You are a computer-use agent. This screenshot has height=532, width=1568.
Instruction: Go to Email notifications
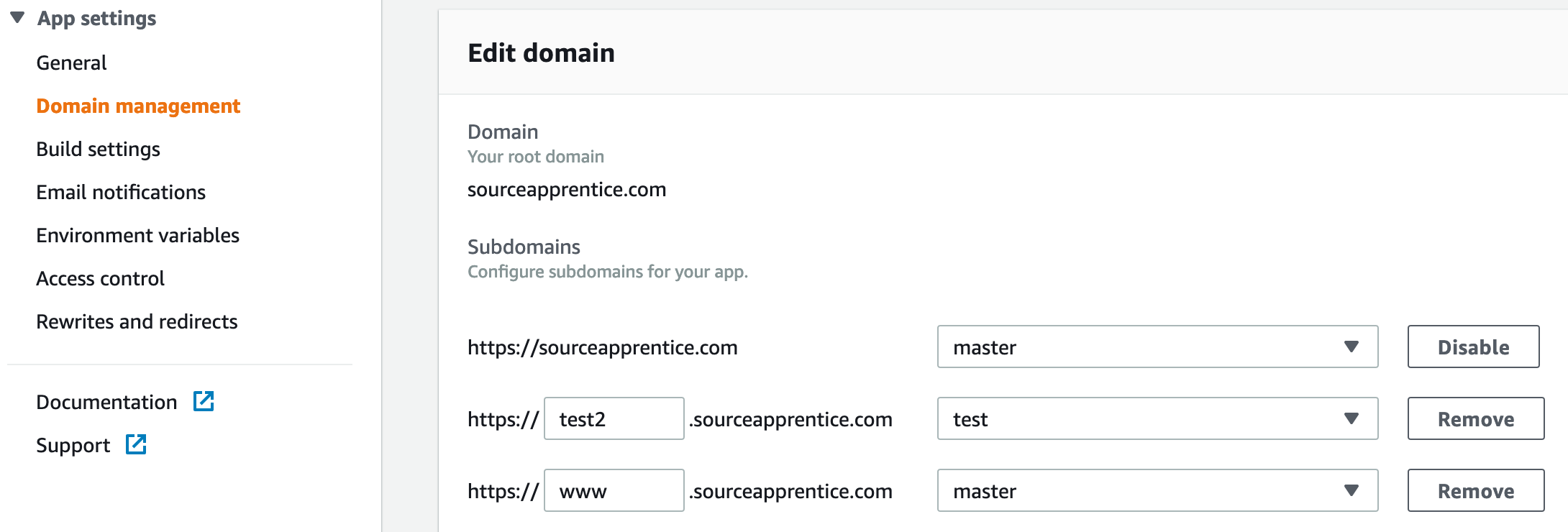(x=121, y=193)
